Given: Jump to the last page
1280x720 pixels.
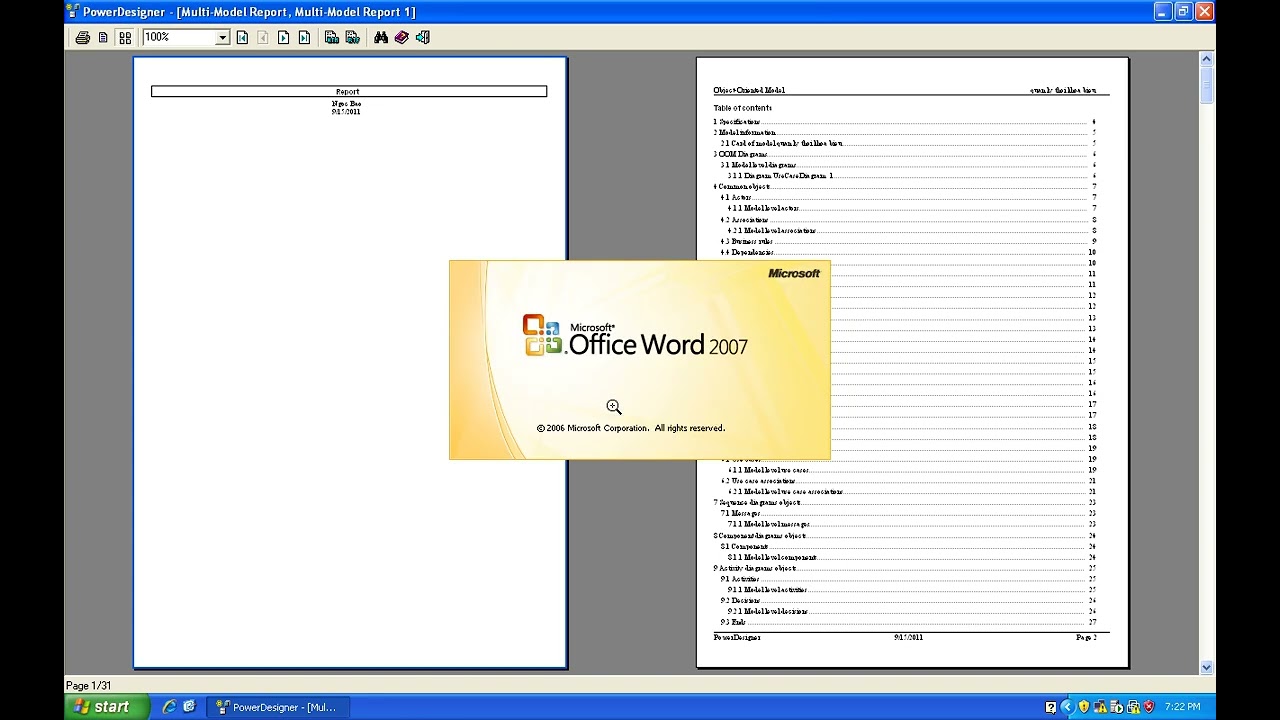Looking at the screenshot, I should pyautogui.click(x=305, y=38).
